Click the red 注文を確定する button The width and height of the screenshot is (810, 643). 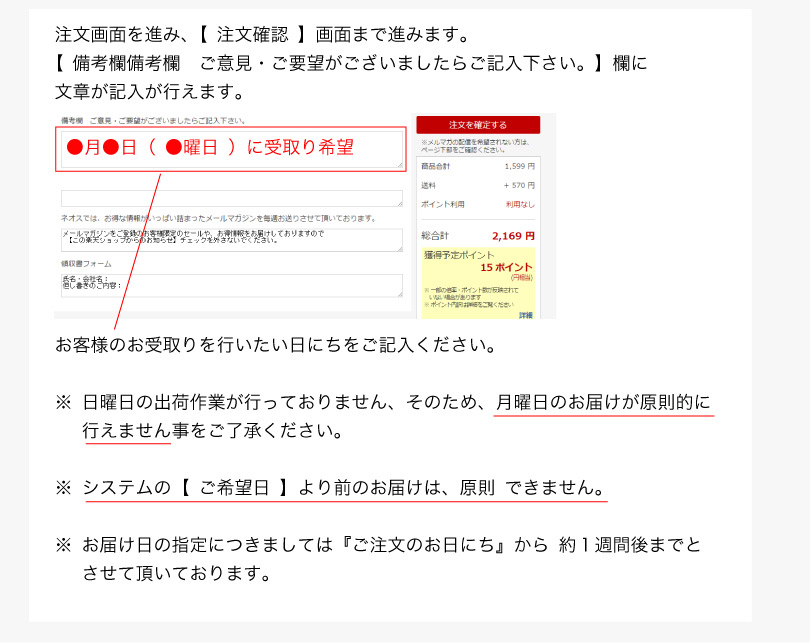click(x=478, y=125)
